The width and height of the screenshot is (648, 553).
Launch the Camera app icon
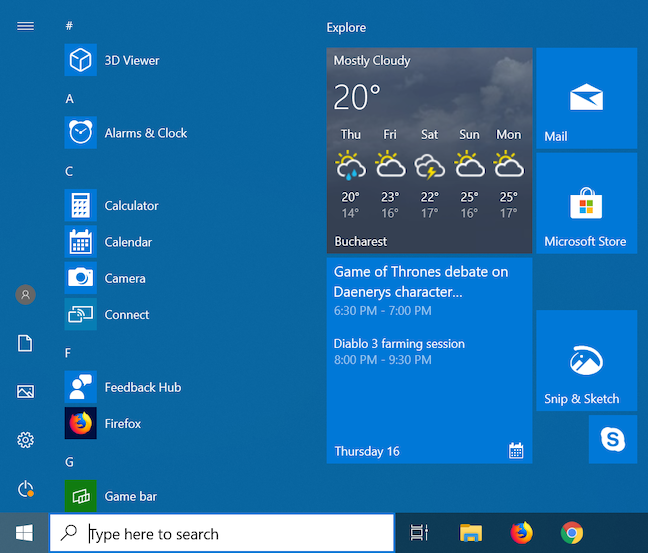click(x=81, y=278)
